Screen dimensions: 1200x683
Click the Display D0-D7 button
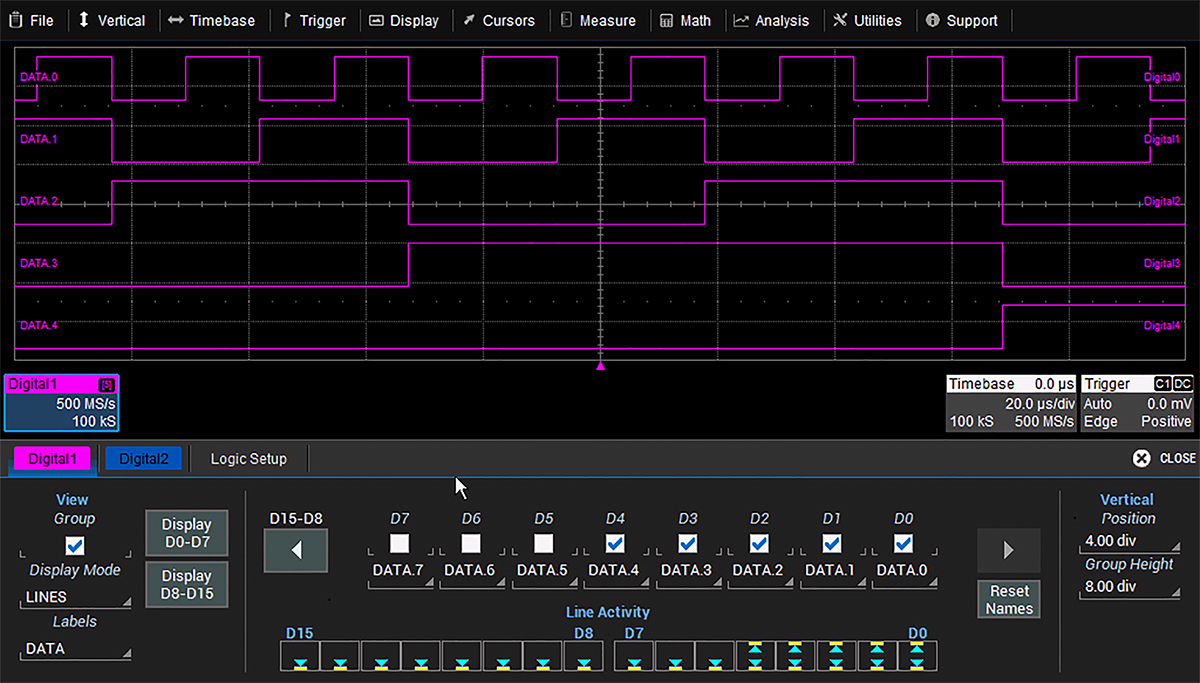pos(186,533)
